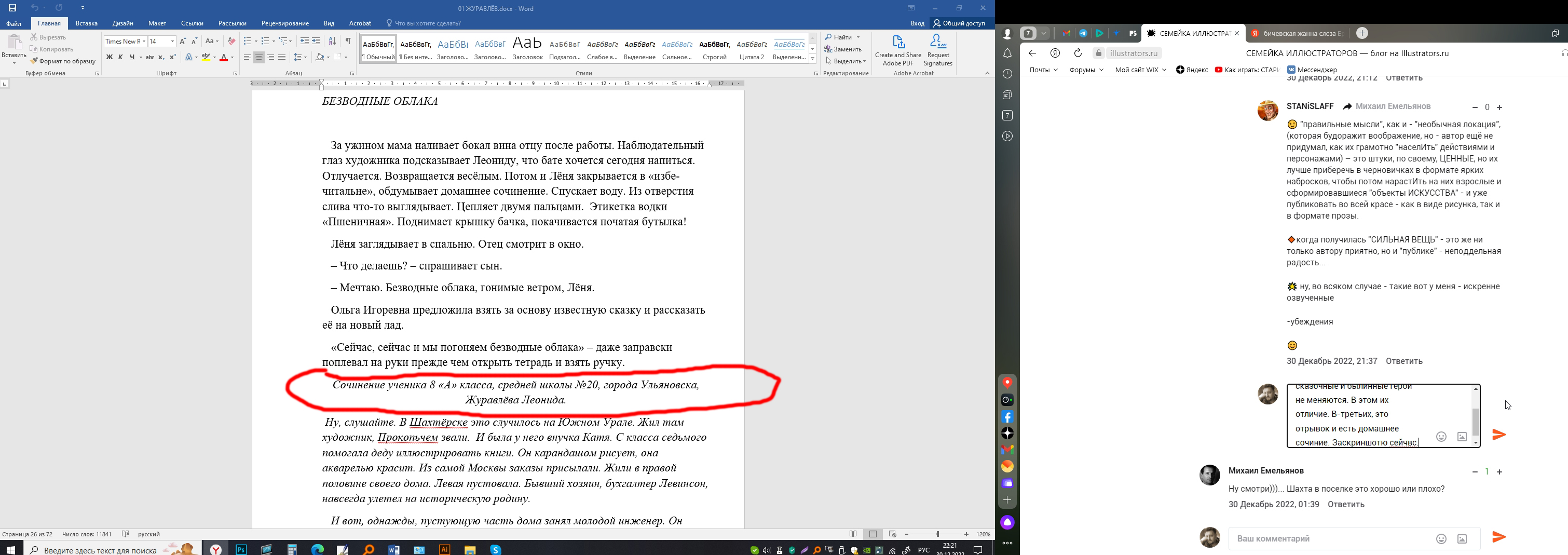
Task: Open Skype from the taskbar
Action: tap(496, 549)
